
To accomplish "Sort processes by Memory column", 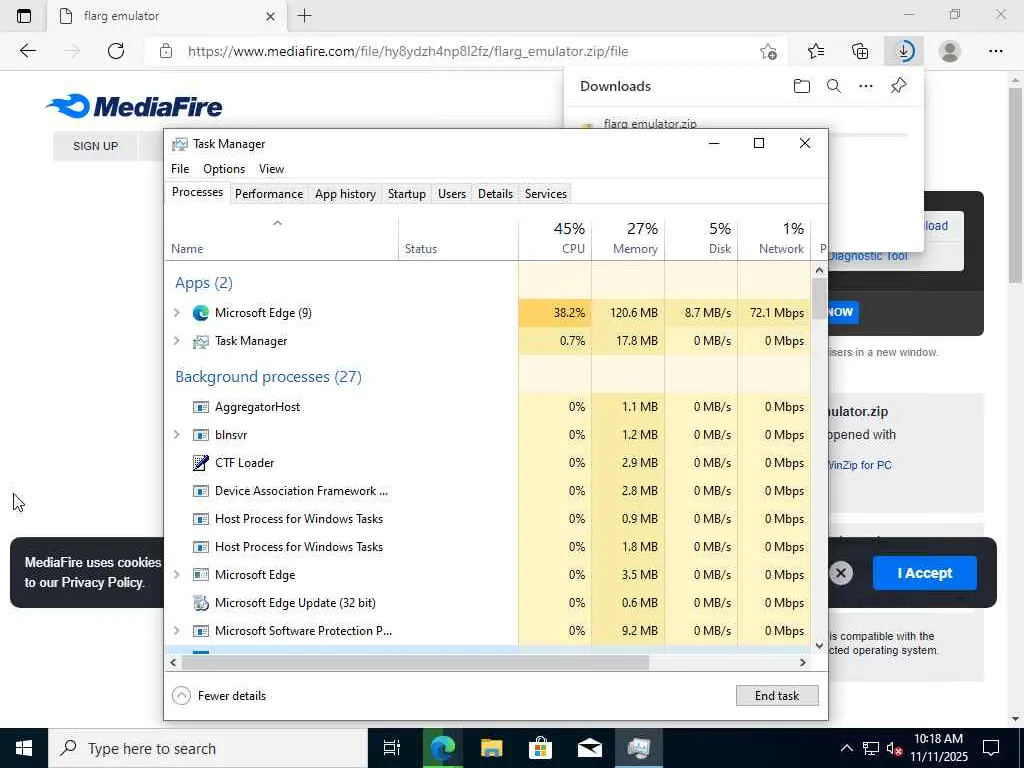I will (628, 238).
